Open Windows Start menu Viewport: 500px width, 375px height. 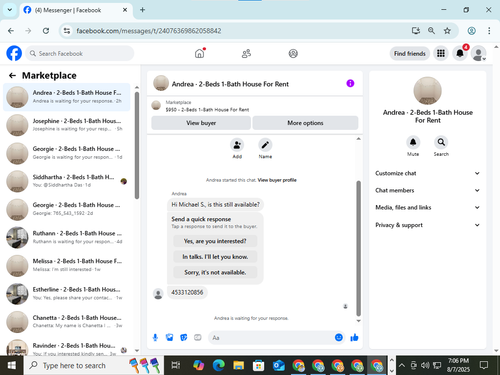[12, 365]
